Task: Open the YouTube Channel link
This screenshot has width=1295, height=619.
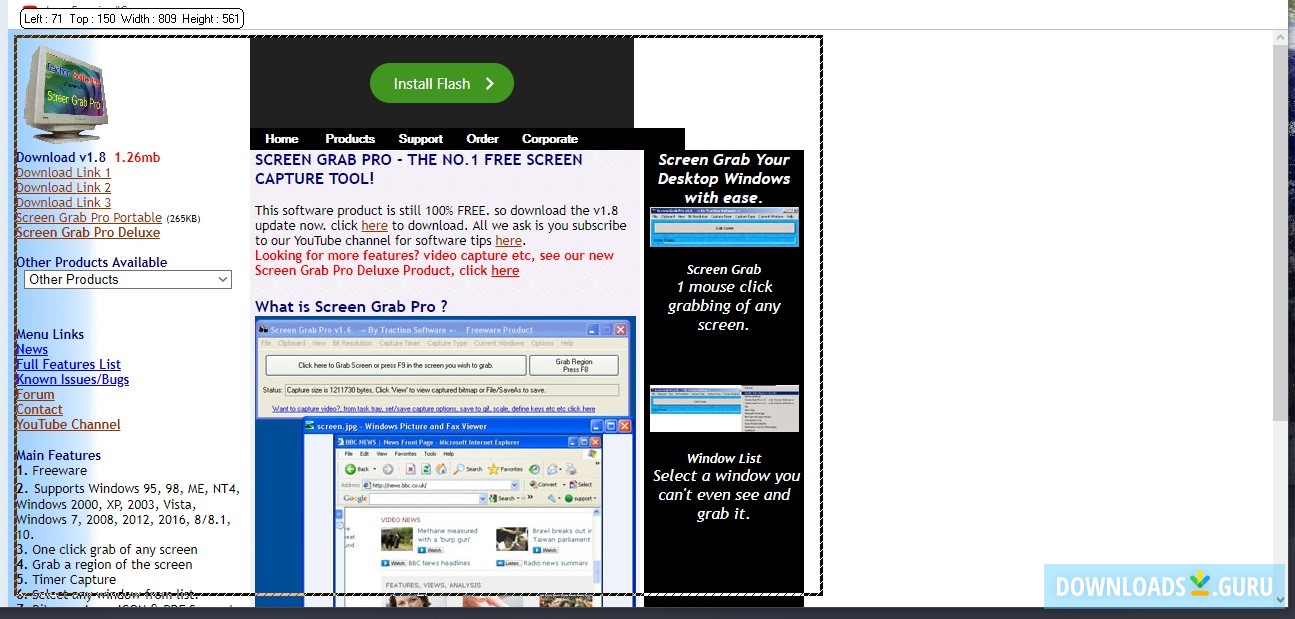Action: (x=68, y=424)
